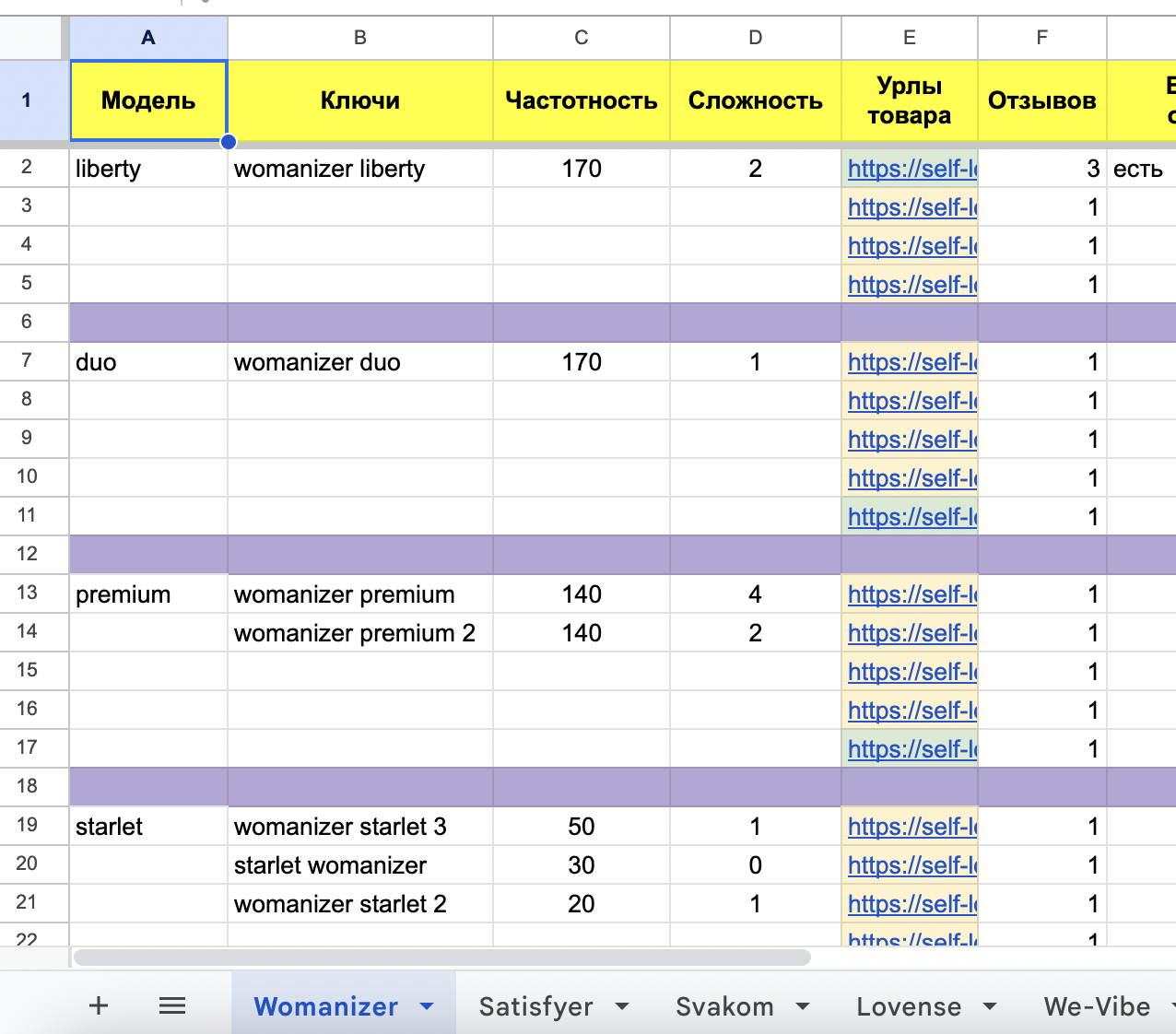
Task: Select column F header
Action: 1042,38
